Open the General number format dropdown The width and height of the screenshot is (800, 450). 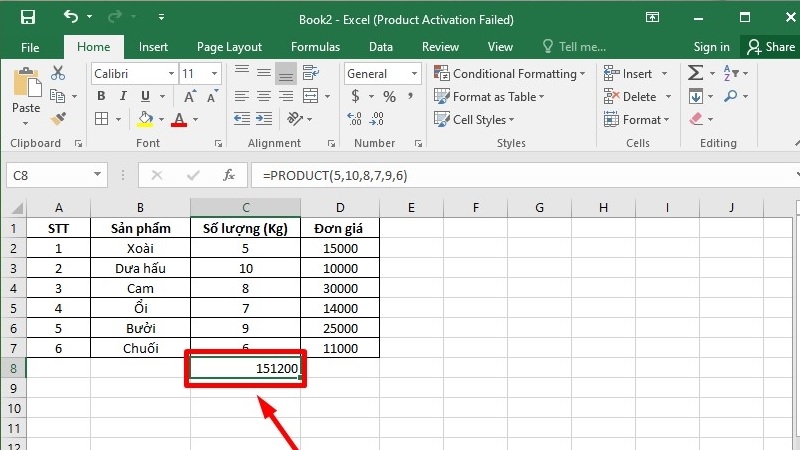coord(414,73)
